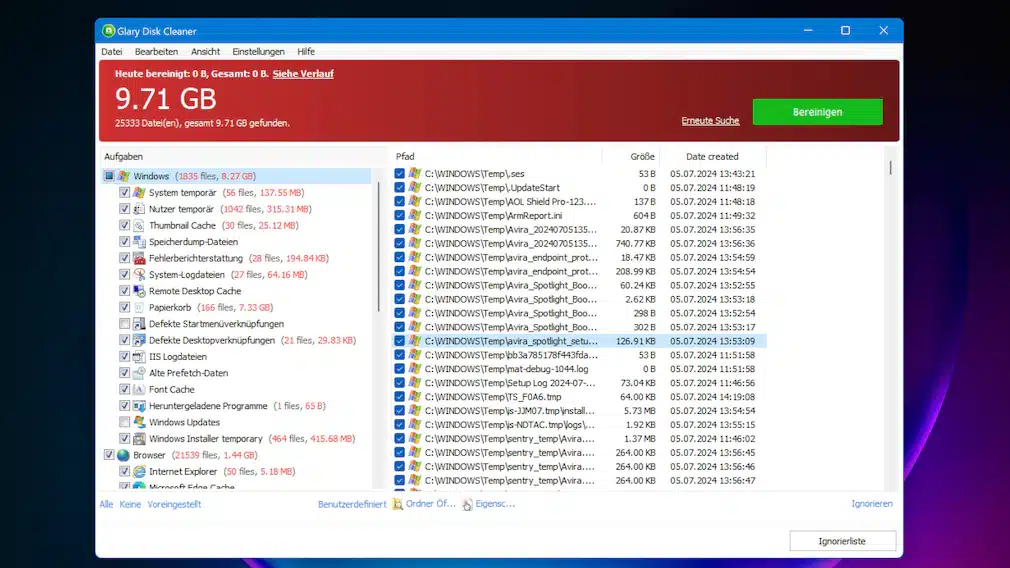Open the Datei menu
The height and width of the screenshot is (568, 1010).
(111, 52)
